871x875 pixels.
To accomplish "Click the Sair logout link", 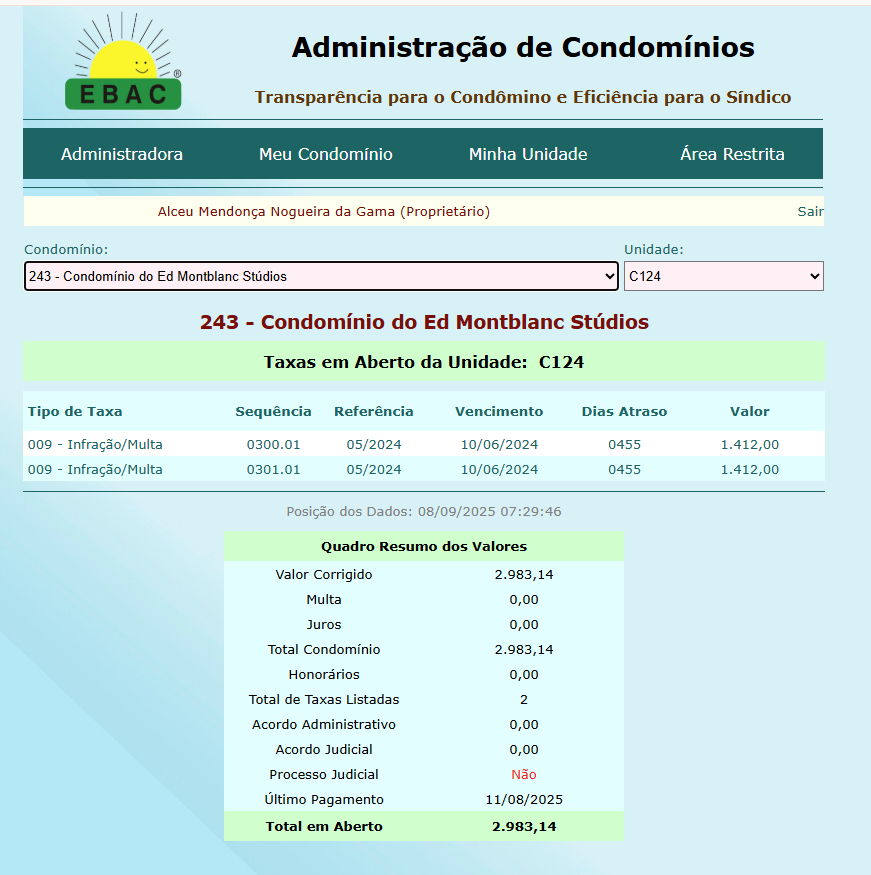I will [x=810, y=212].
